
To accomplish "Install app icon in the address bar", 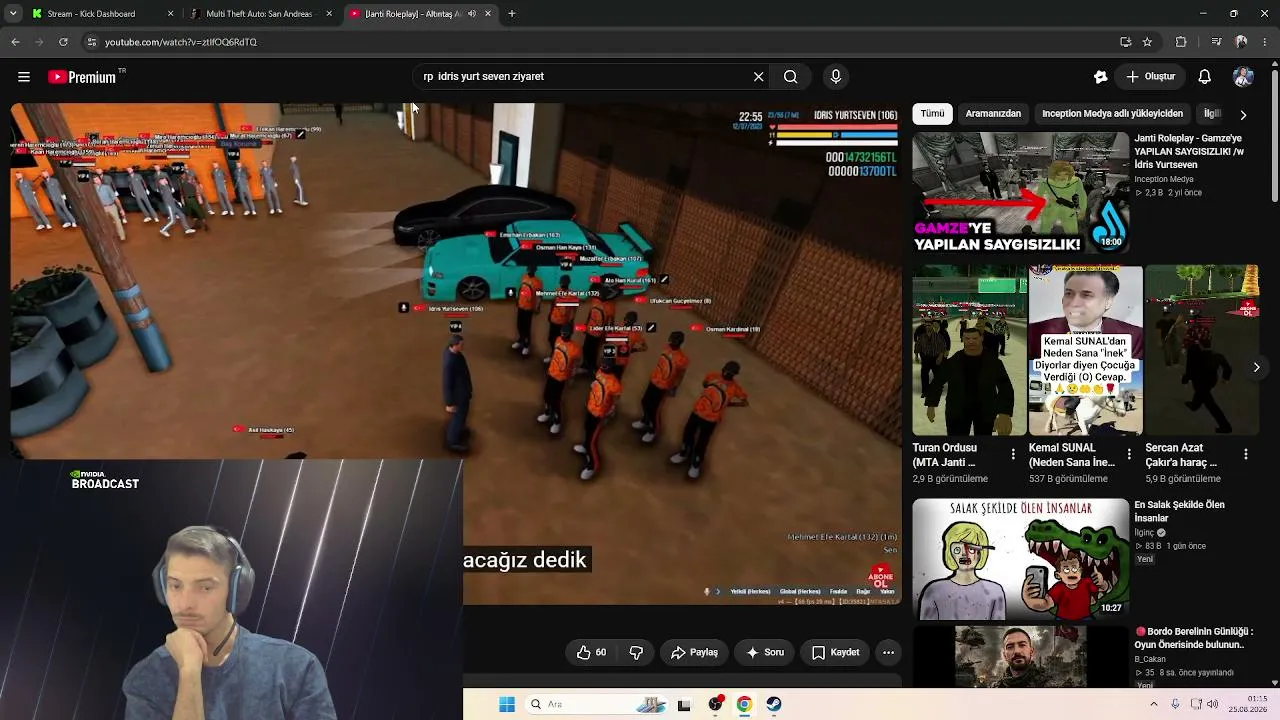I will 1126,42.
